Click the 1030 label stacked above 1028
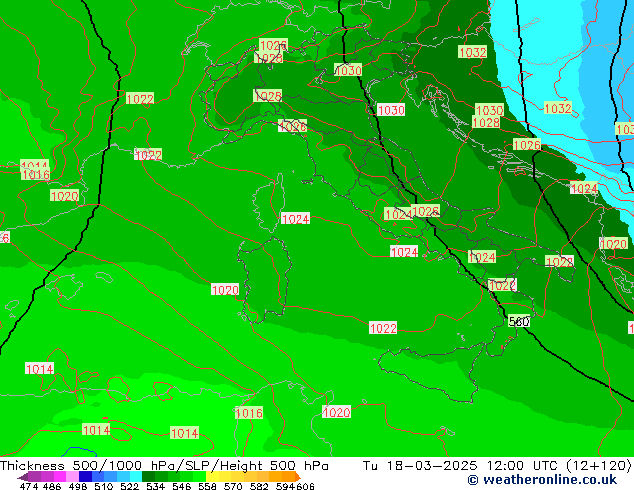Screen dimensions: 634x490 (490, 110)
